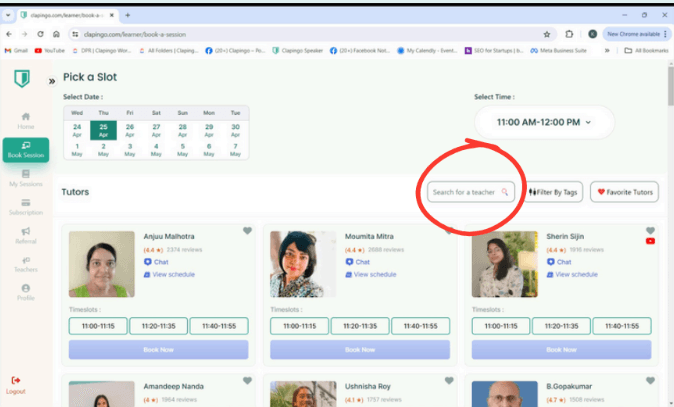
Task: Expand the sidebar with double chevron
Action: click(x=51, y=80)
